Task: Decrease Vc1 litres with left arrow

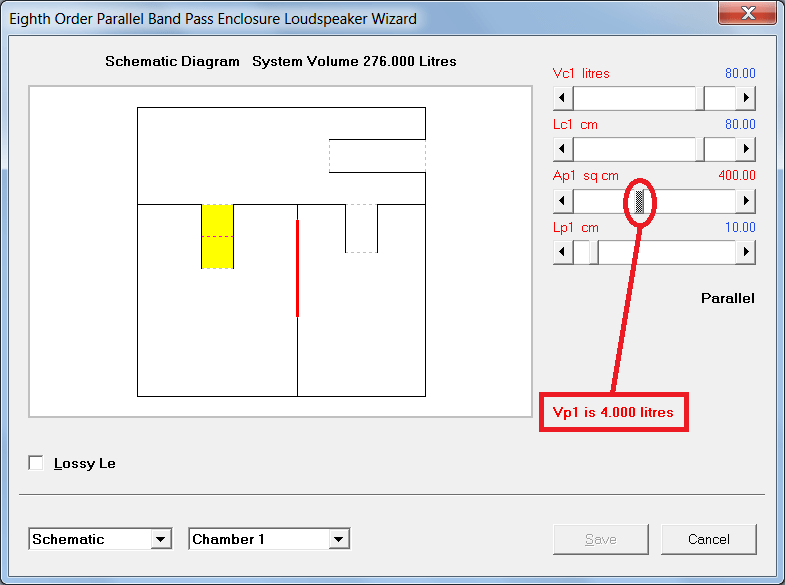Action: coord(563,98)
